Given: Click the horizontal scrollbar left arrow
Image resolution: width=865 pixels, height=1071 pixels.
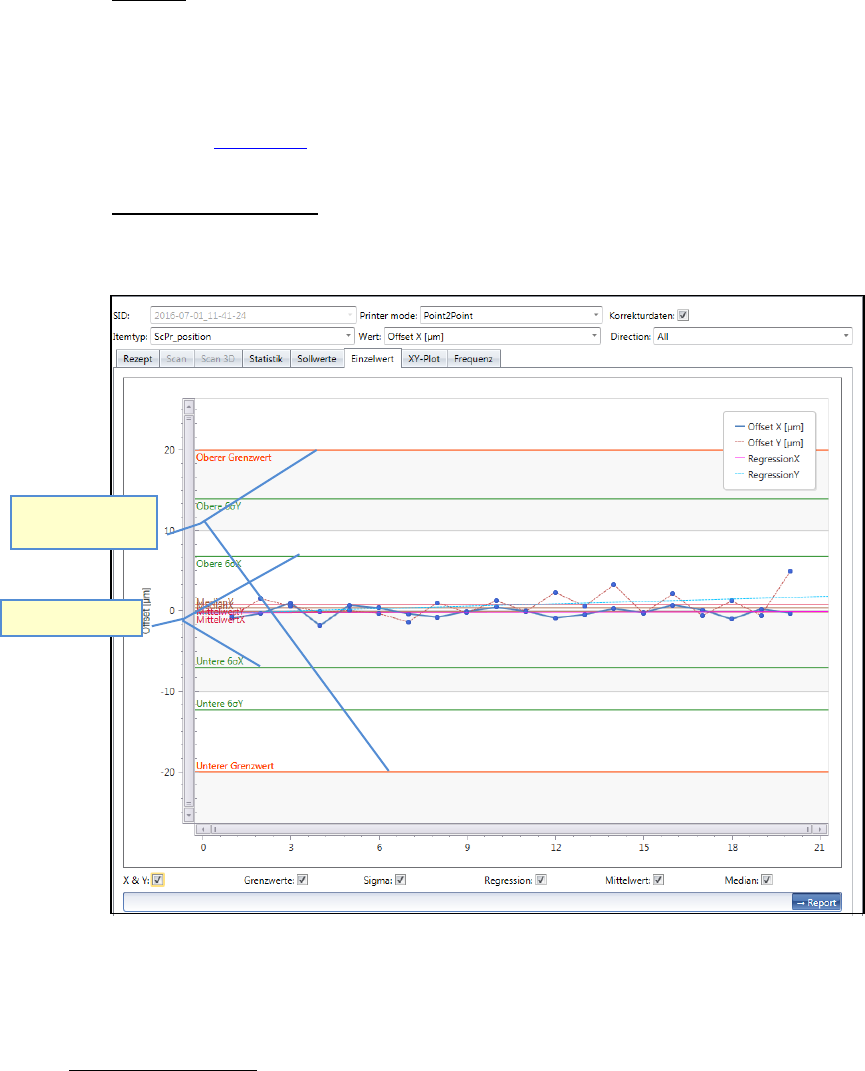Looking at the screenshot, I should coord(202,829).
